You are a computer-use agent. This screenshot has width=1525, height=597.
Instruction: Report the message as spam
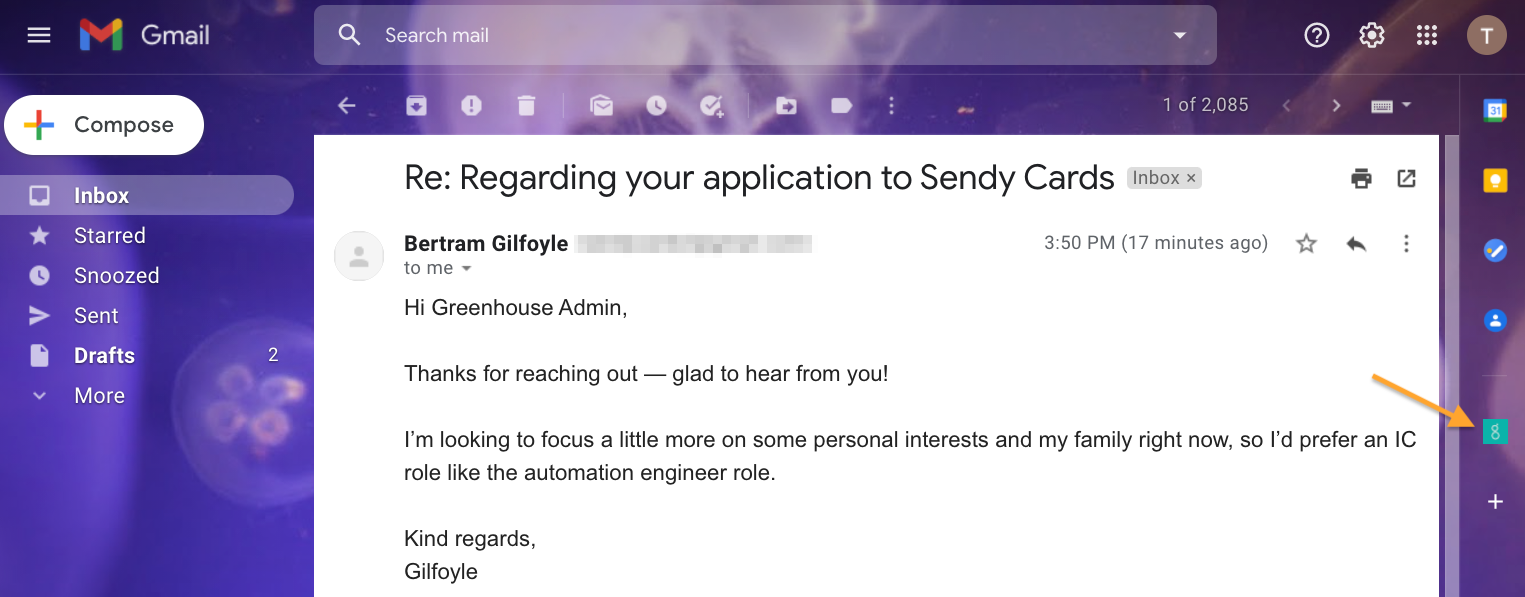[x=471, y=105]
